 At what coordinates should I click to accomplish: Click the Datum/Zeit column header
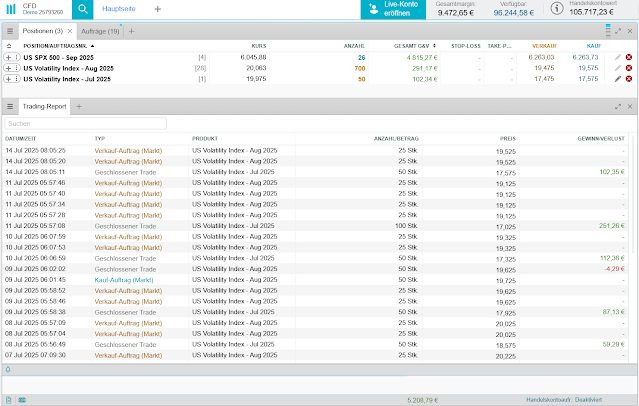click(20, 139)
